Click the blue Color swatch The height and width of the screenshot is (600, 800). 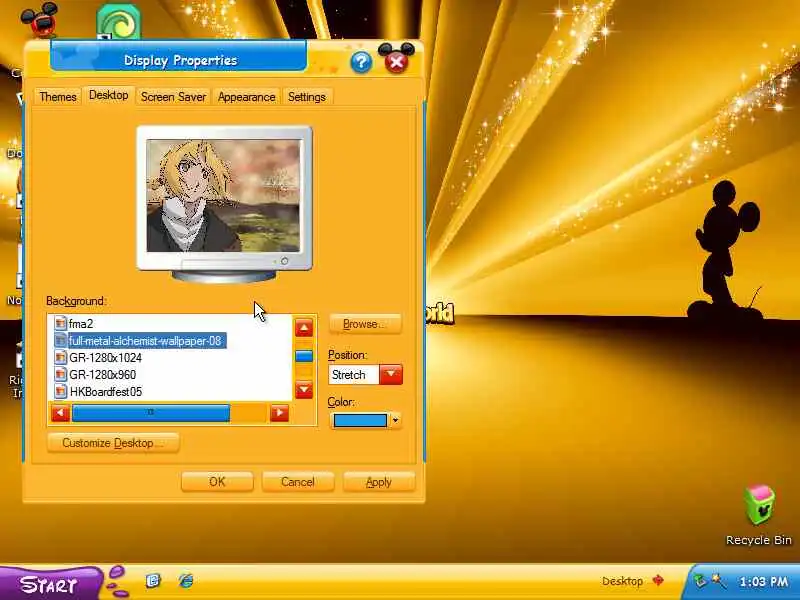(x=360, y=420)
